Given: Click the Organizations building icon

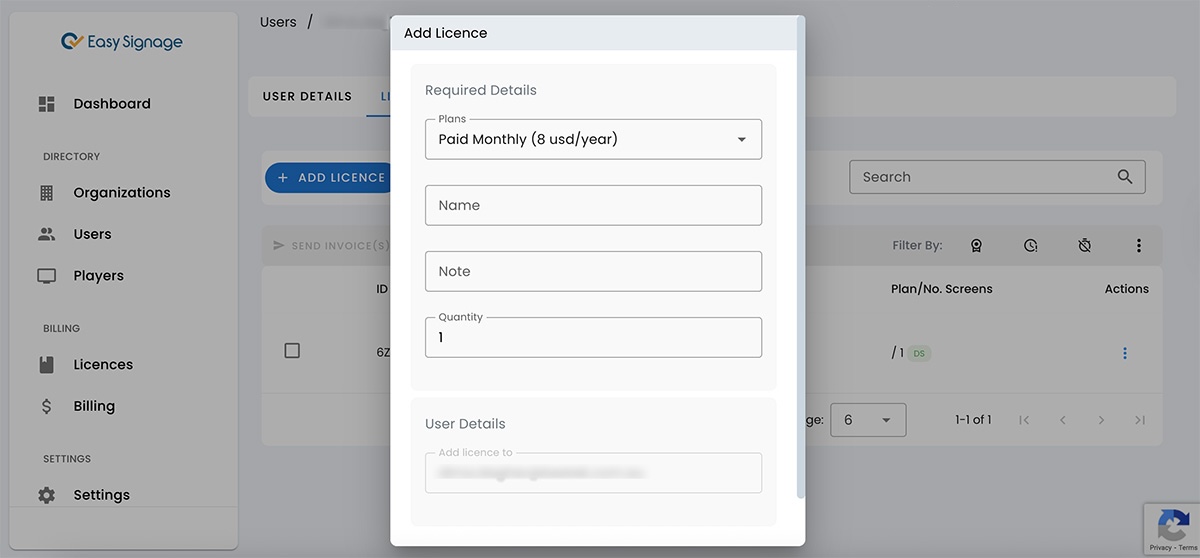Looking at the screenshot, I should coord(46,193).
